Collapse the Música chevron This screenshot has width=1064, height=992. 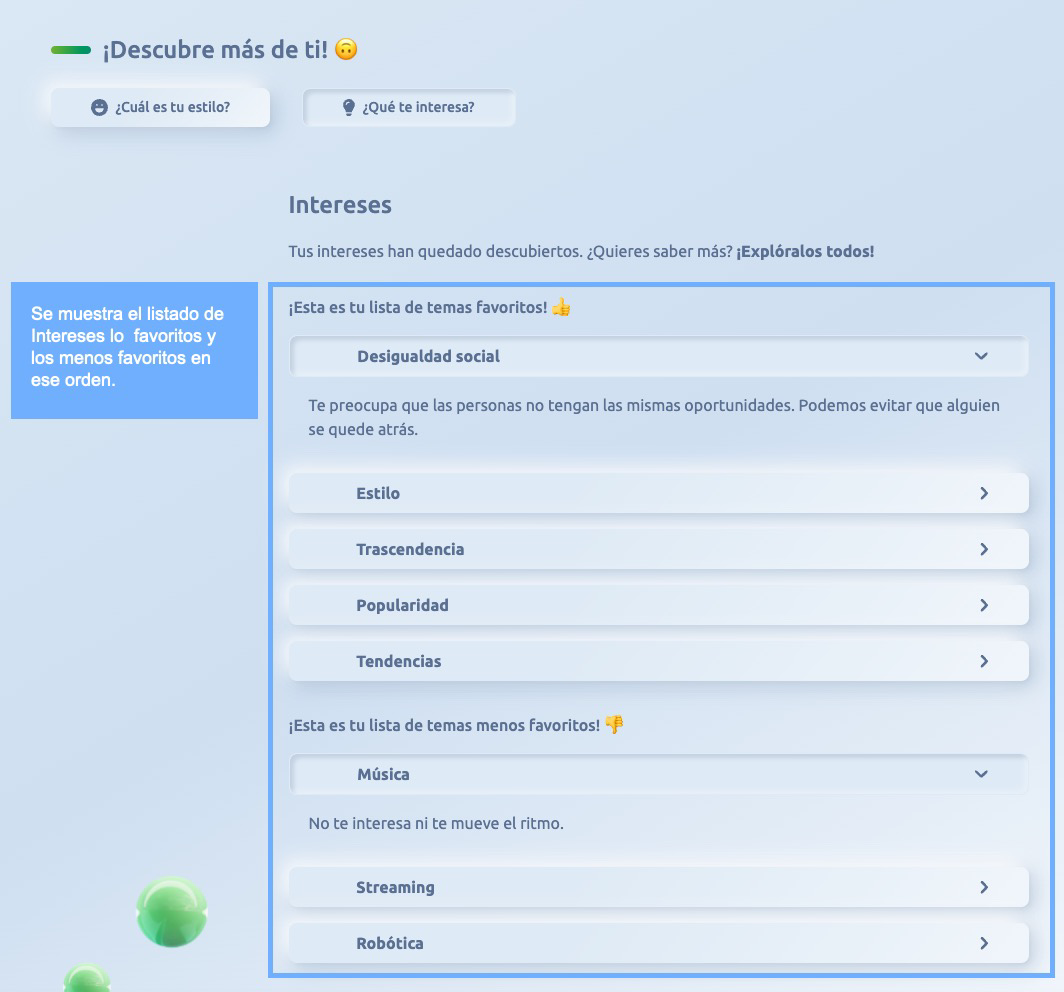981,774
